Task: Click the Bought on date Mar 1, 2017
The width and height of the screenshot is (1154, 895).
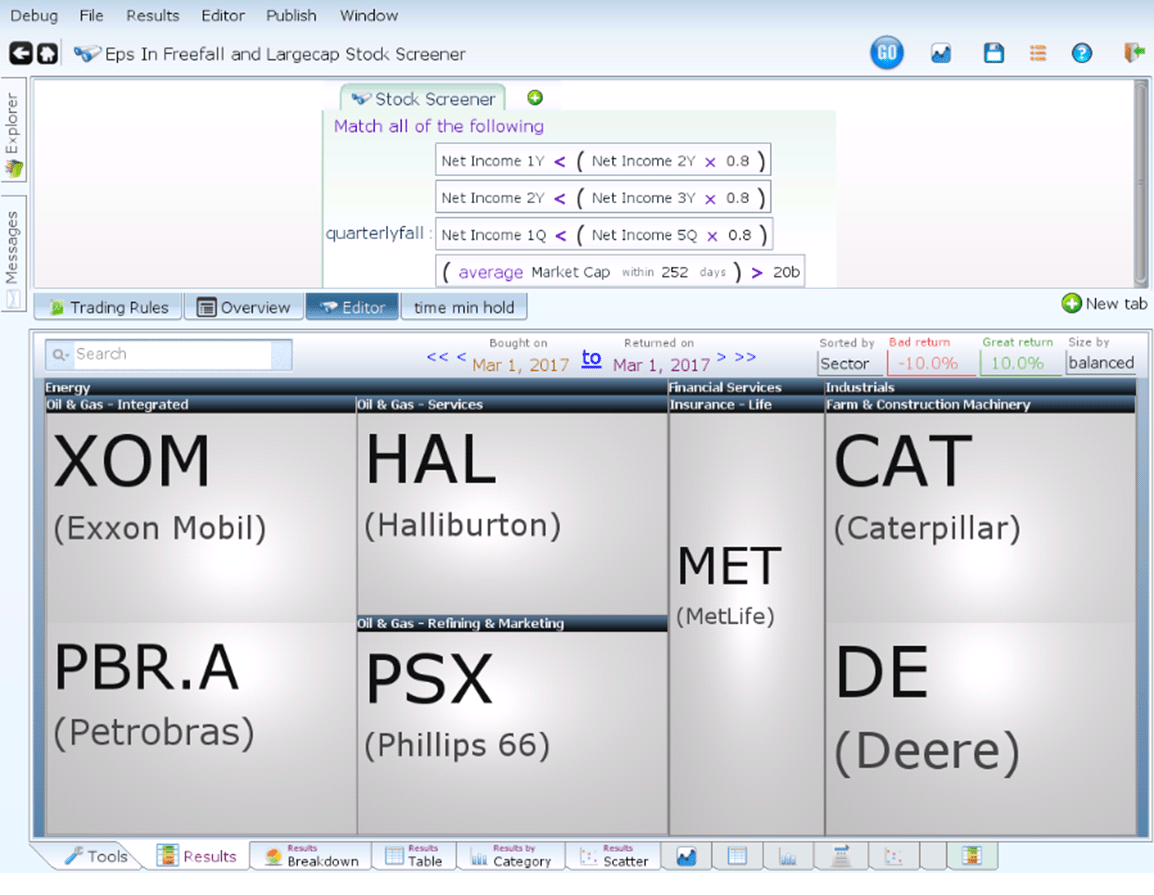Action: pyautogui.click(x=520, y=365)
